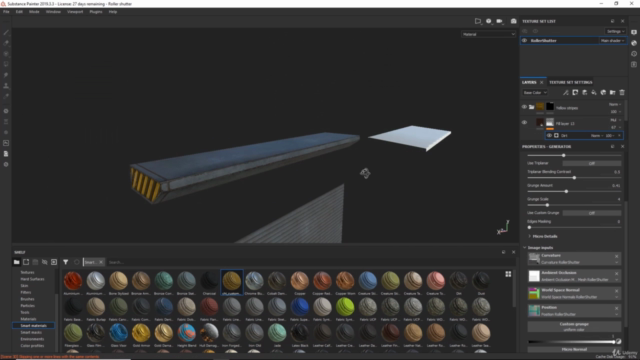
Task: Hide Fill layer 13
Action: tap(524, 122)
